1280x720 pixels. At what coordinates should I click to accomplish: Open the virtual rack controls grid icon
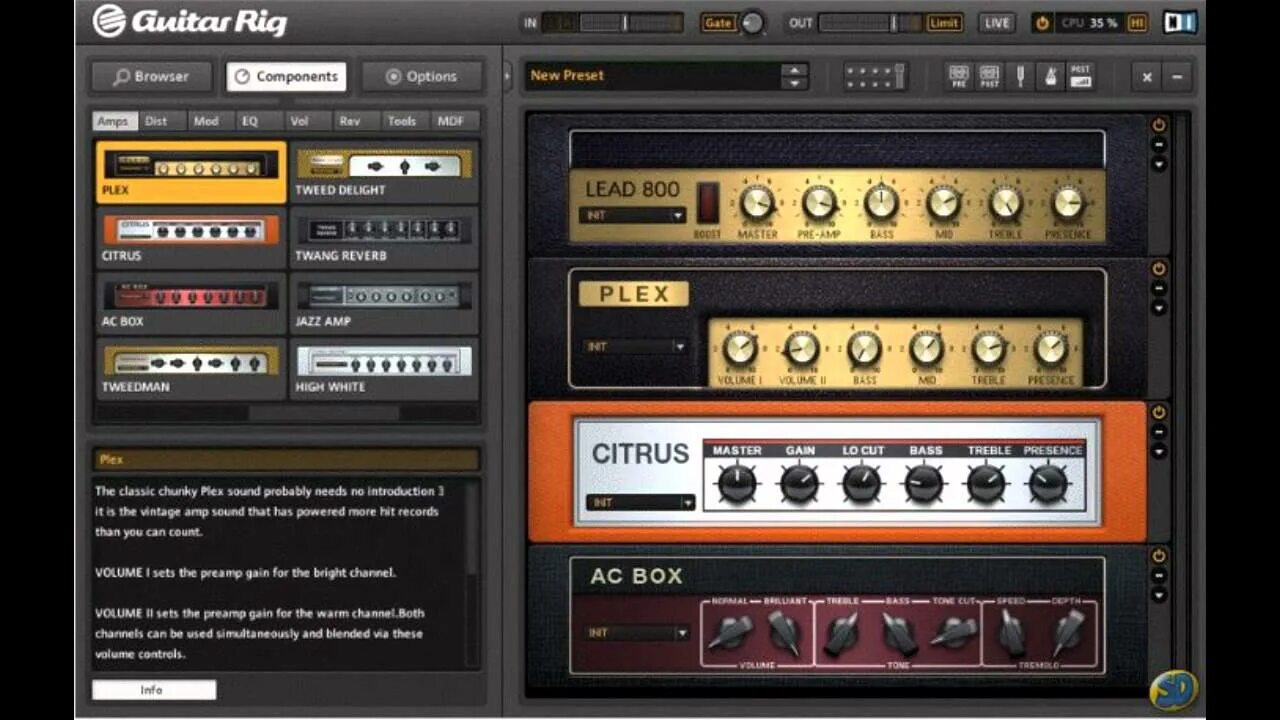(876, 77)
